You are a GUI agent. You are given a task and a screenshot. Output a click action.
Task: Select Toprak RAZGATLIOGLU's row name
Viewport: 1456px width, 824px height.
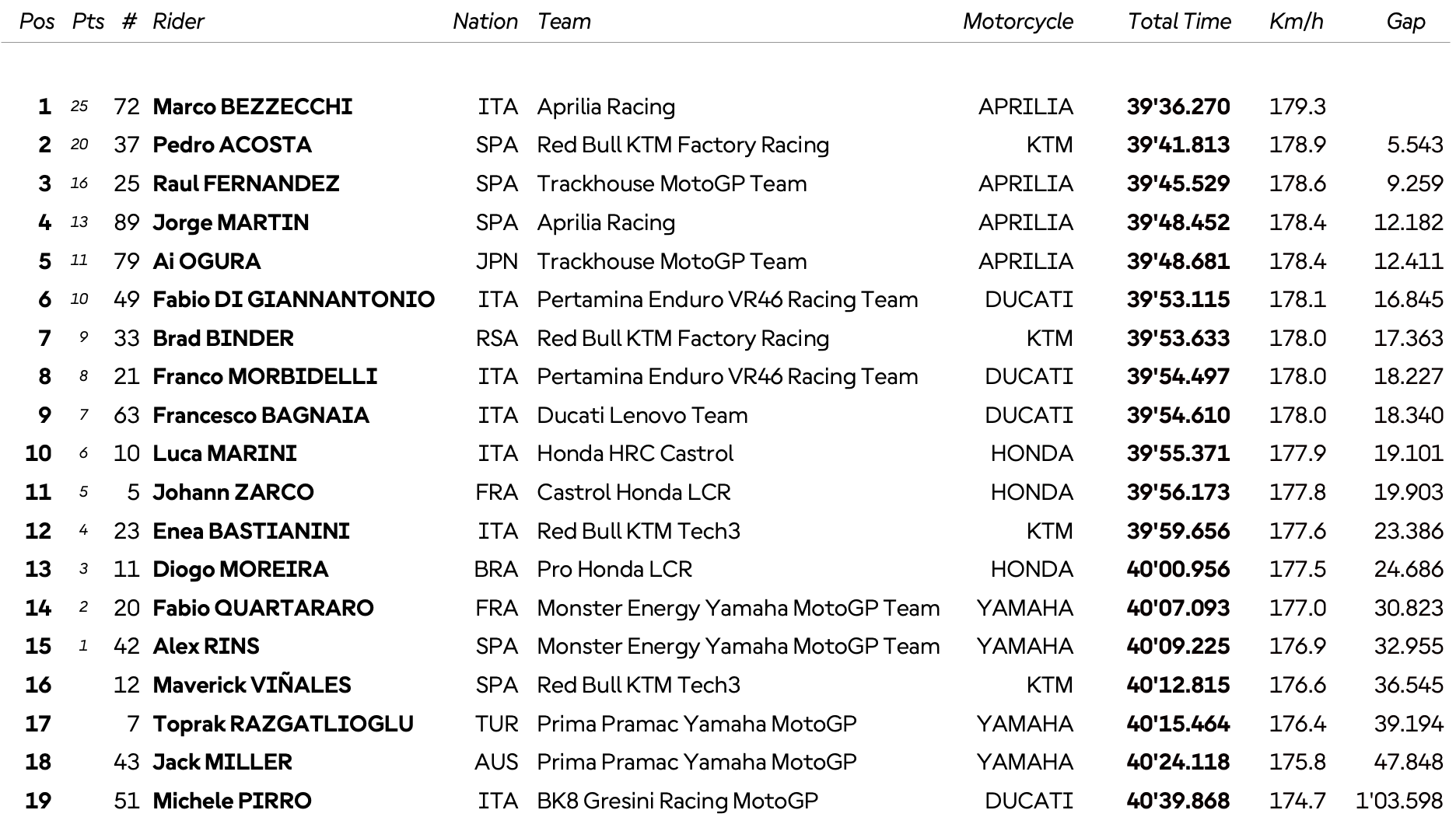coord(283,724)
